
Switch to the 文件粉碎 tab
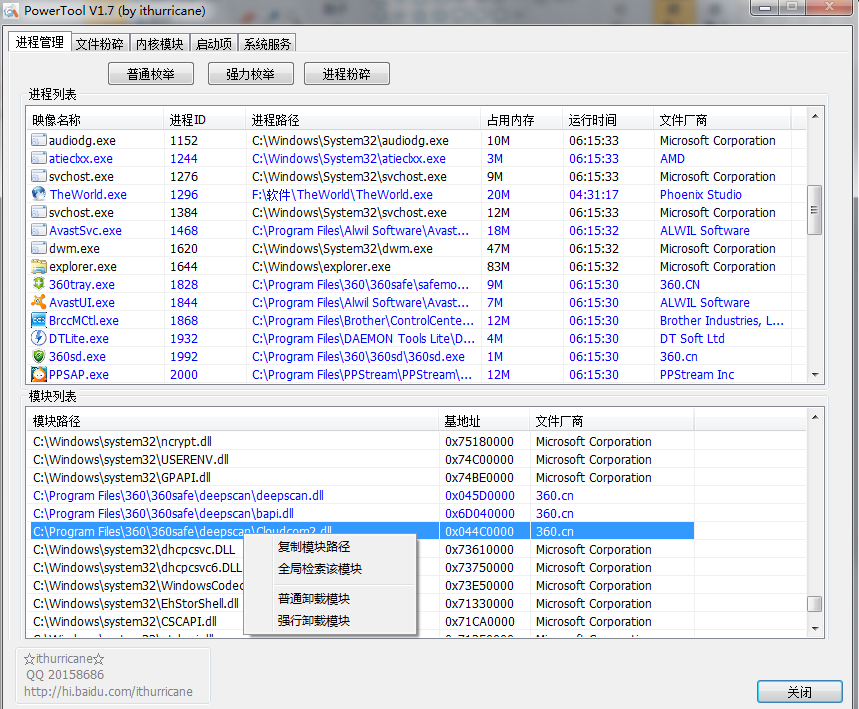[x=100, y=44]
